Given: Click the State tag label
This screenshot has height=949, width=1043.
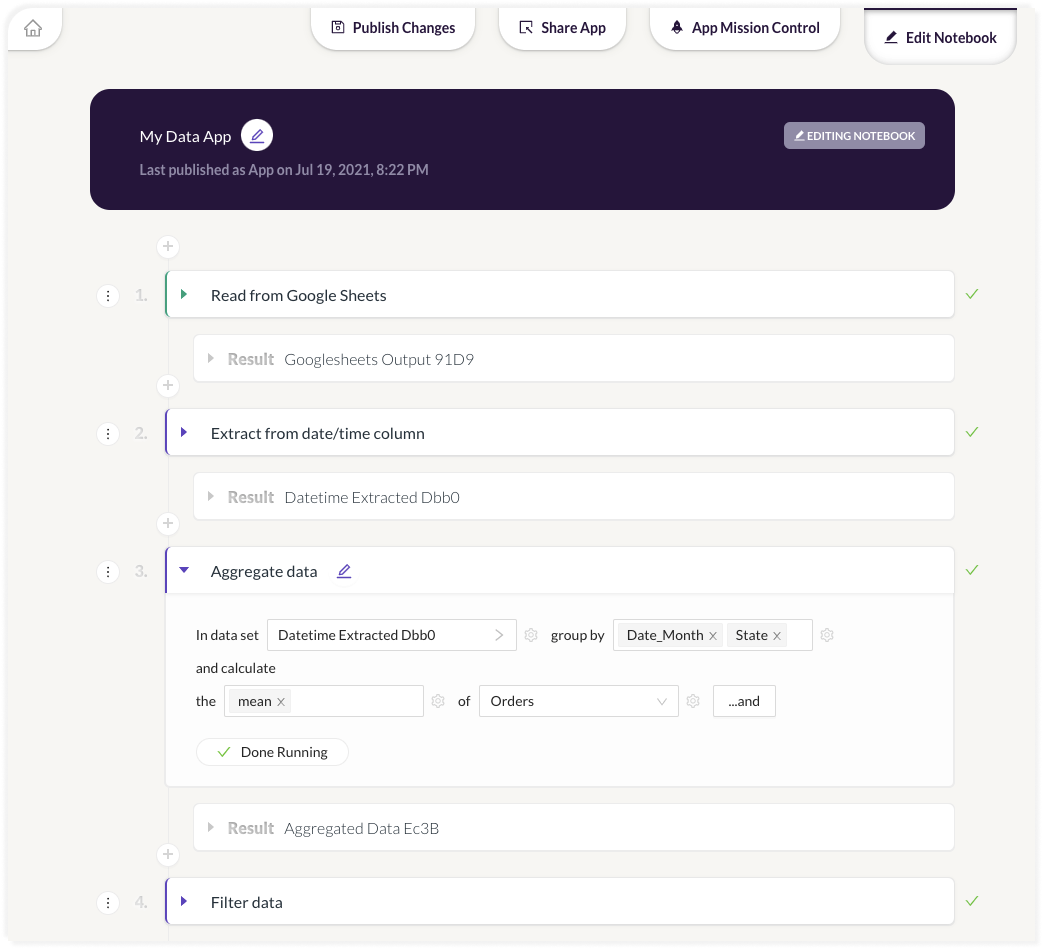Looking at the screenshot, I should click(x=752, y=635).
